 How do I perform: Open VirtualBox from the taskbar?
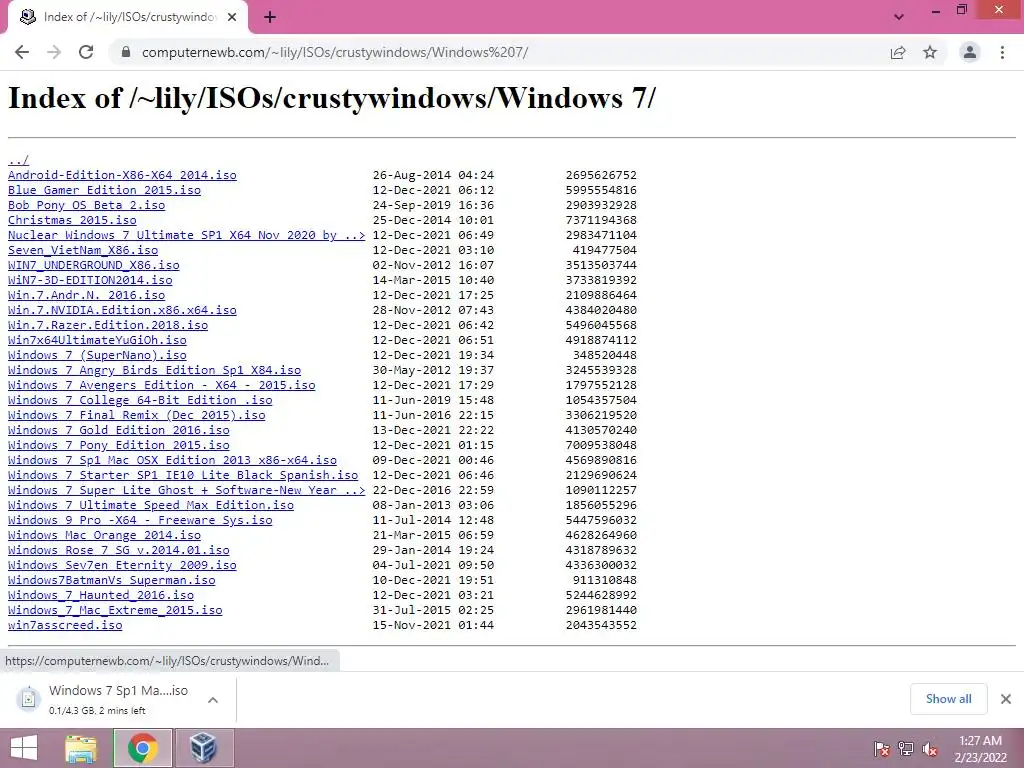[203, 748]
